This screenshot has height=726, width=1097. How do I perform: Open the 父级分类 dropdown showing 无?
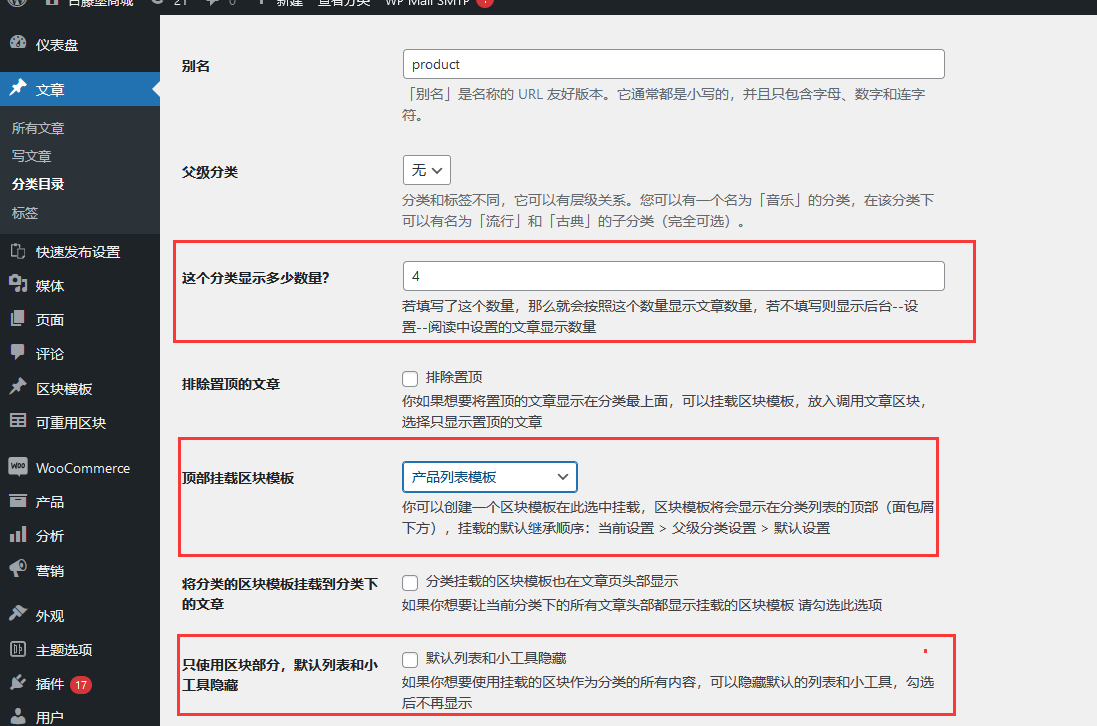click(x=426, y=170)
